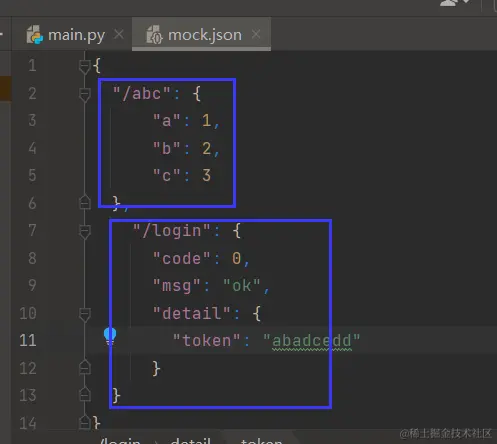
Task: Click line number 1 in the gutter
Action: [x=32, y=65]
